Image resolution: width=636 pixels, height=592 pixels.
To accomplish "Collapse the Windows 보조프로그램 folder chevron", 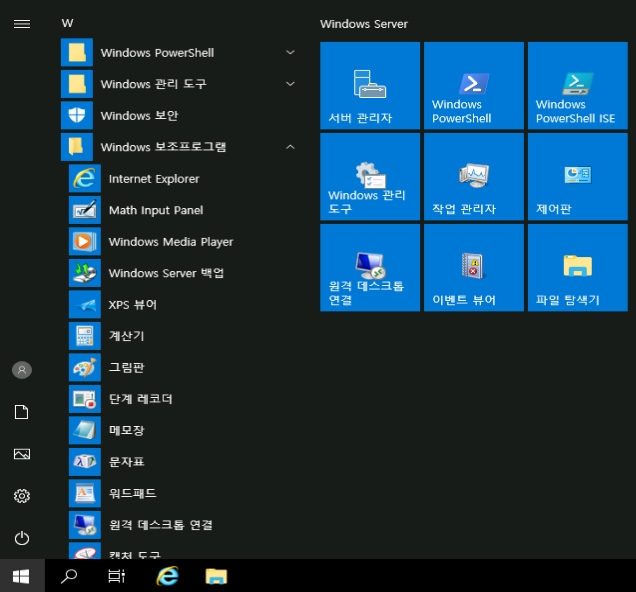I will [290, 147].
